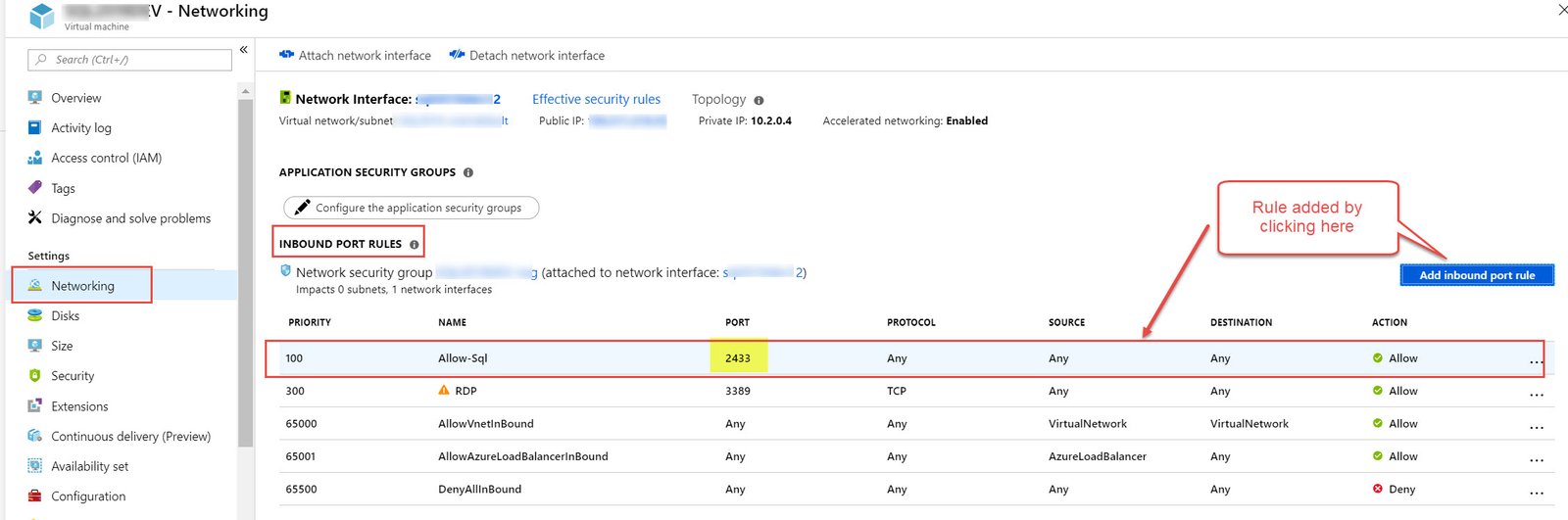This screenshot has height=520, width=1568.
Task: Click PROTOCOL column header
Action: [x=911, y=322]
